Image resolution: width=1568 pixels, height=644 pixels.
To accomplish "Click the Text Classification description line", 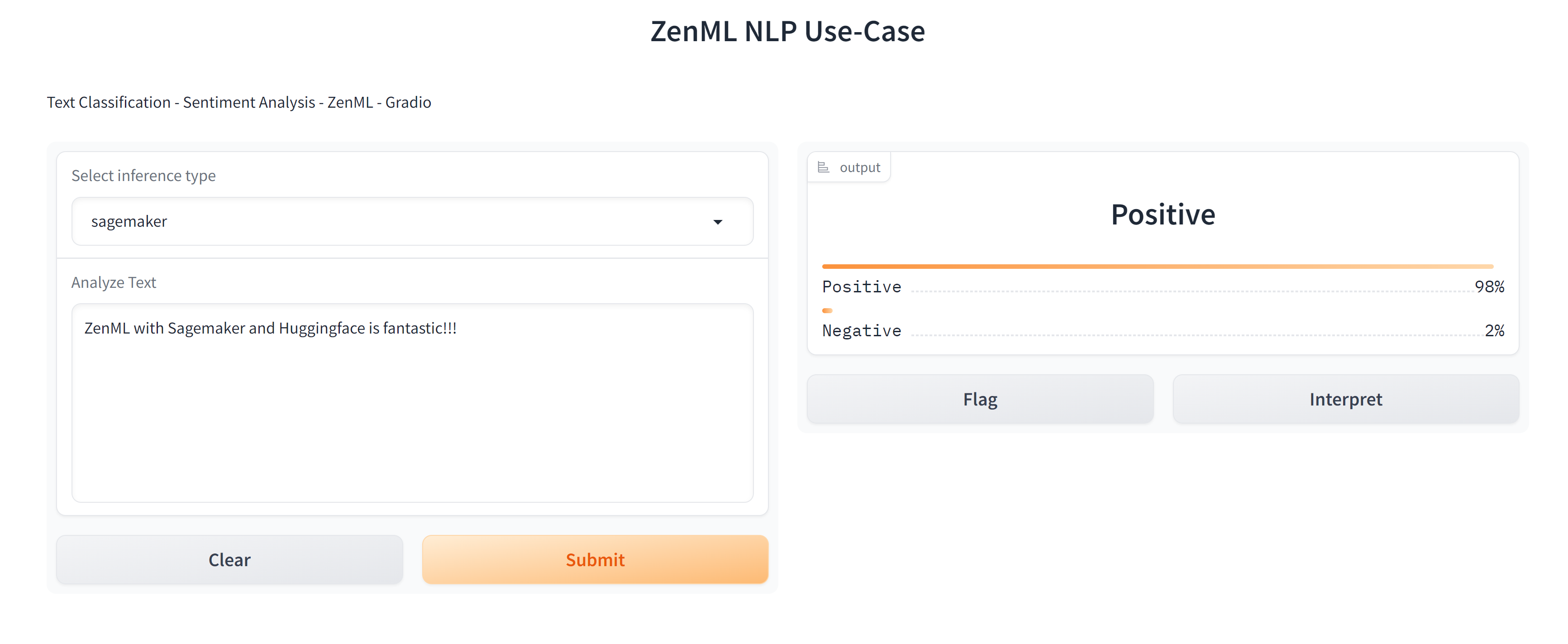I will 238,102.
